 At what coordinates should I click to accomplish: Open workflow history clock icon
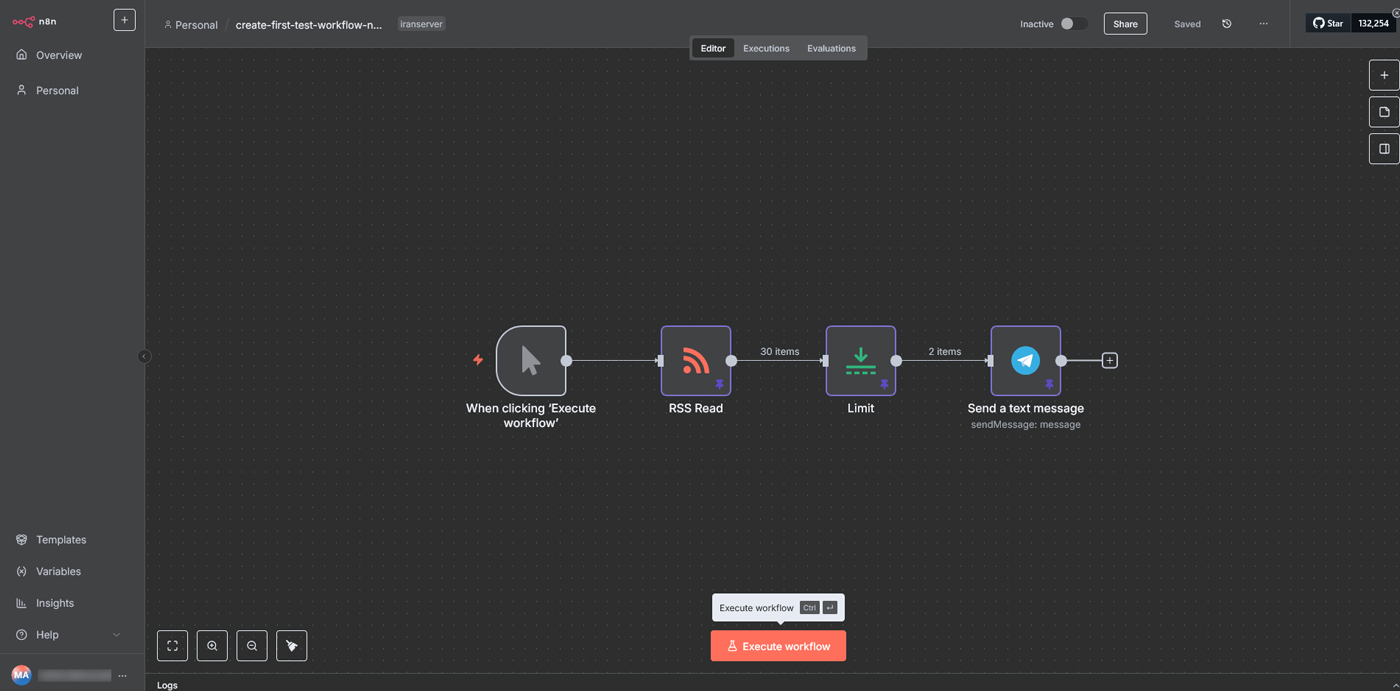1227,24
